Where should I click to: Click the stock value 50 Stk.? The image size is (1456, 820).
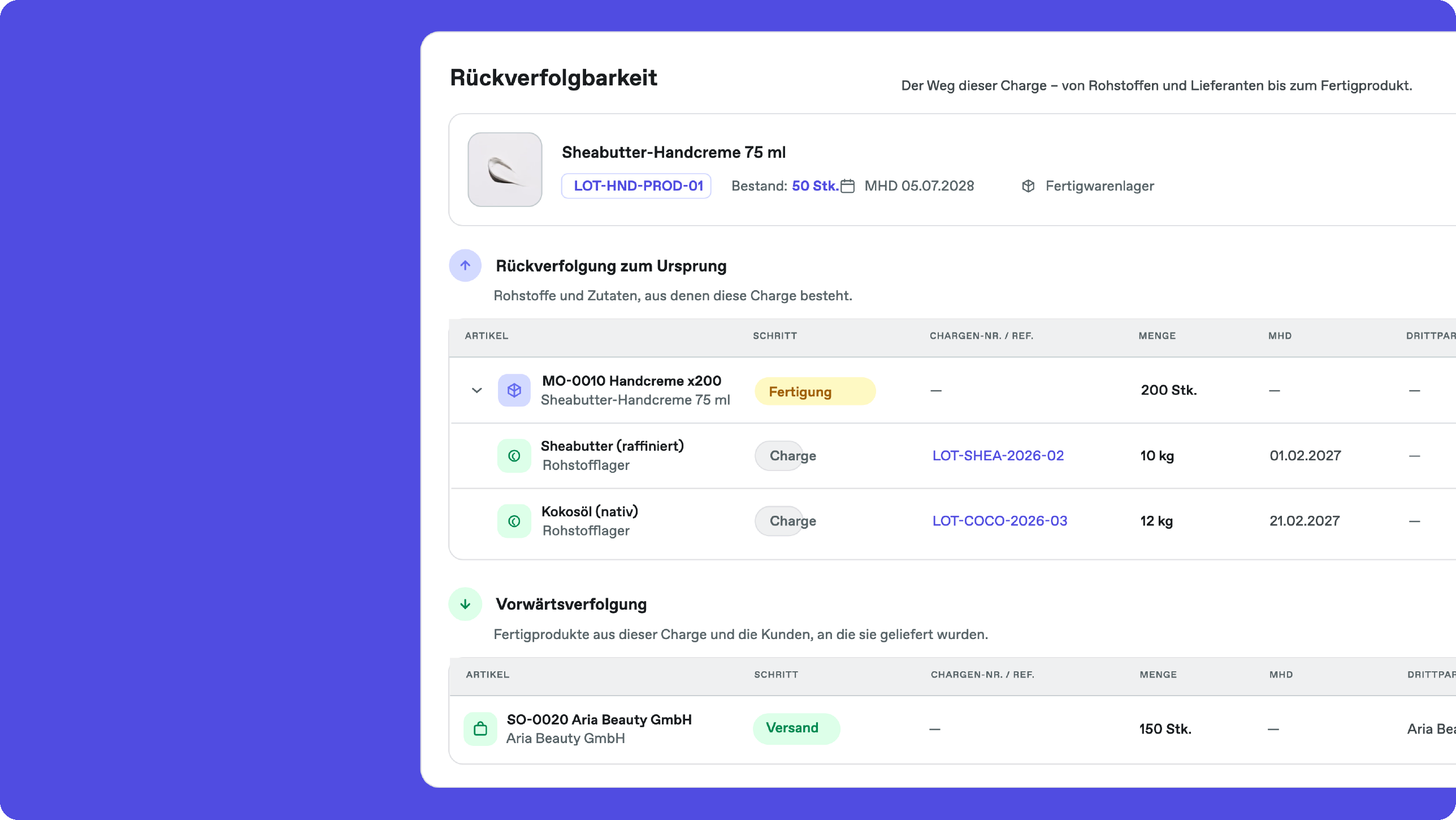tap(815, 186)
